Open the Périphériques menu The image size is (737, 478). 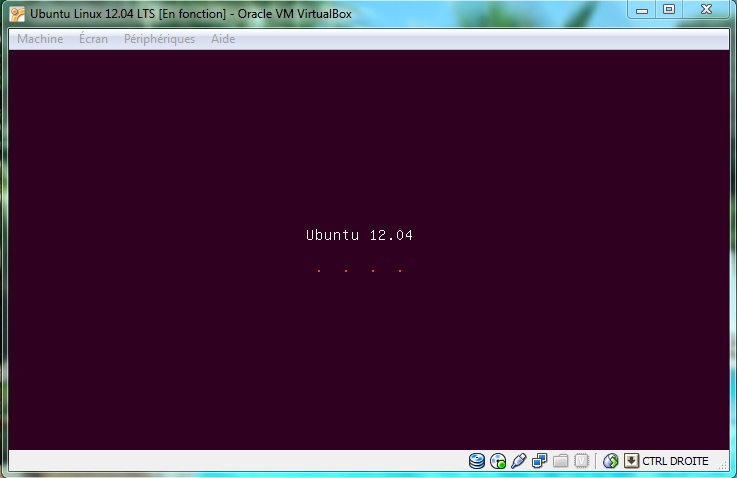(159, 39)
